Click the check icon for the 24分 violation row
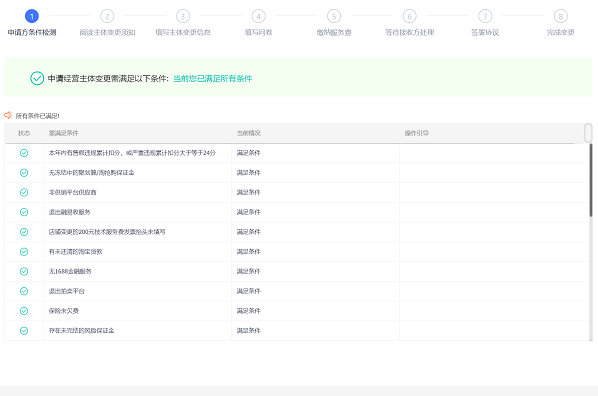598x396 pixels. coord(24,153)
